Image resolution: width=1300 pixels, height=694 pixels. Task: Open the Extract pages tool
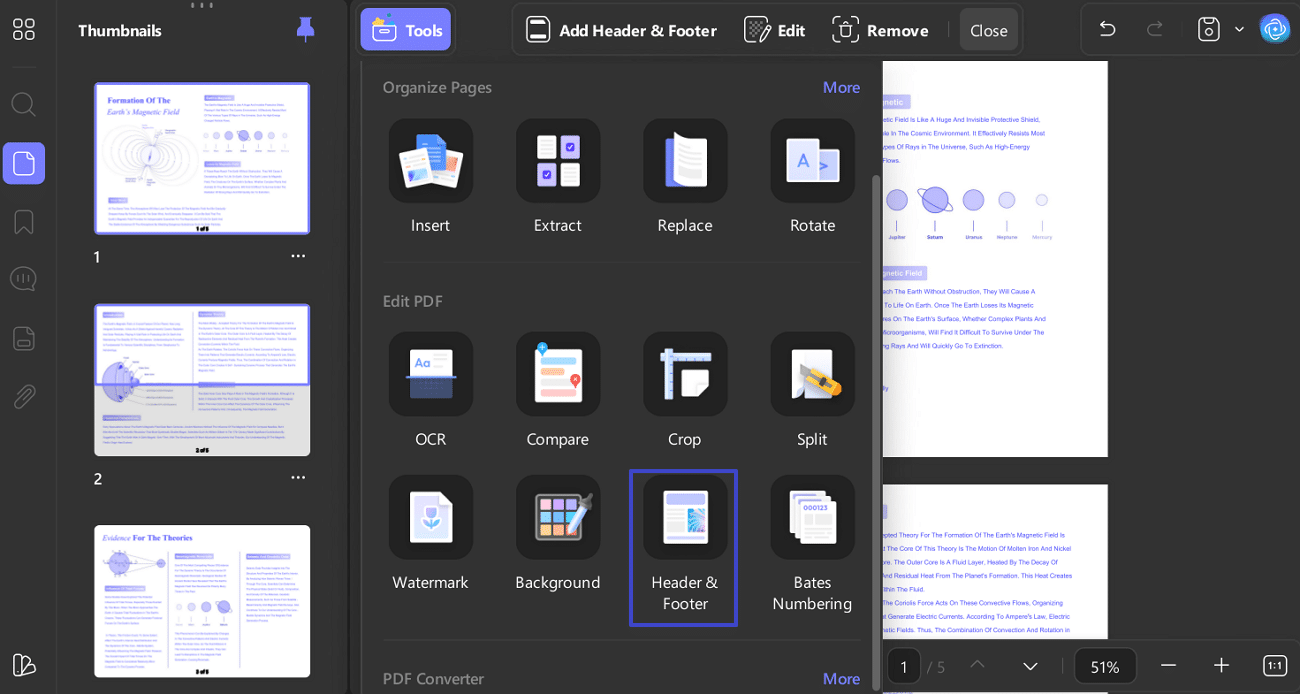(557, 161)
